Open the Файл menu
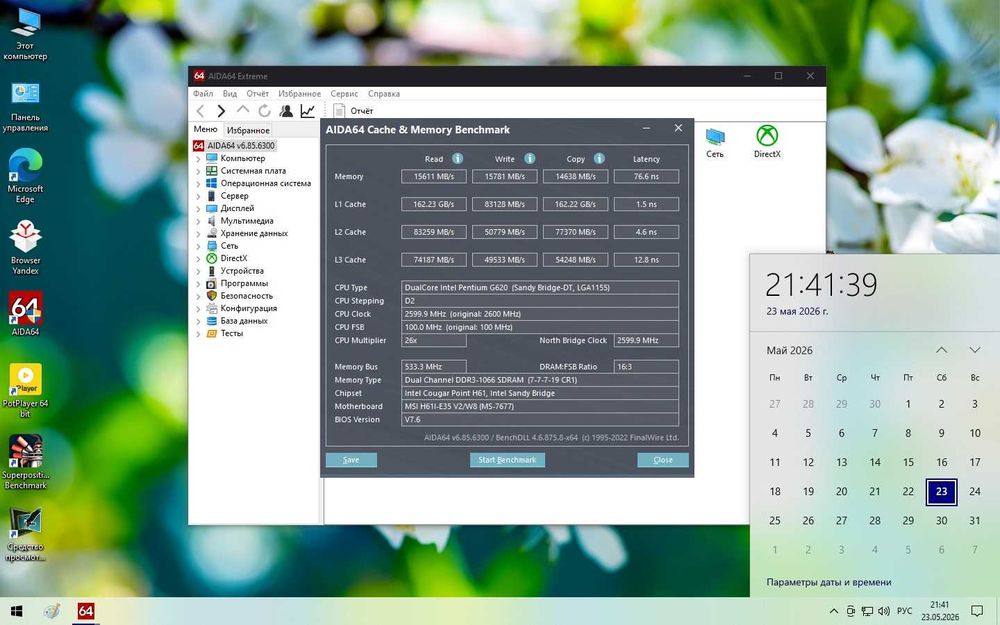Image resolution: width=1000 pixels, height=625 pixels. click(x=203, y=94)
